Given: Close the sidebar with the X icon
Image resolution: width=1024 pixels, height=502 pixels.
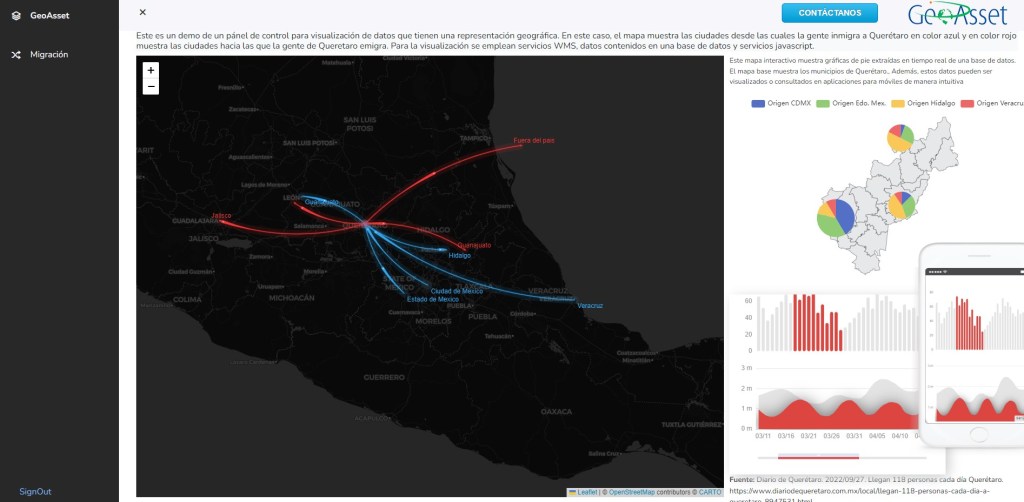Looking at the screenshot, I should click(143, 12).
